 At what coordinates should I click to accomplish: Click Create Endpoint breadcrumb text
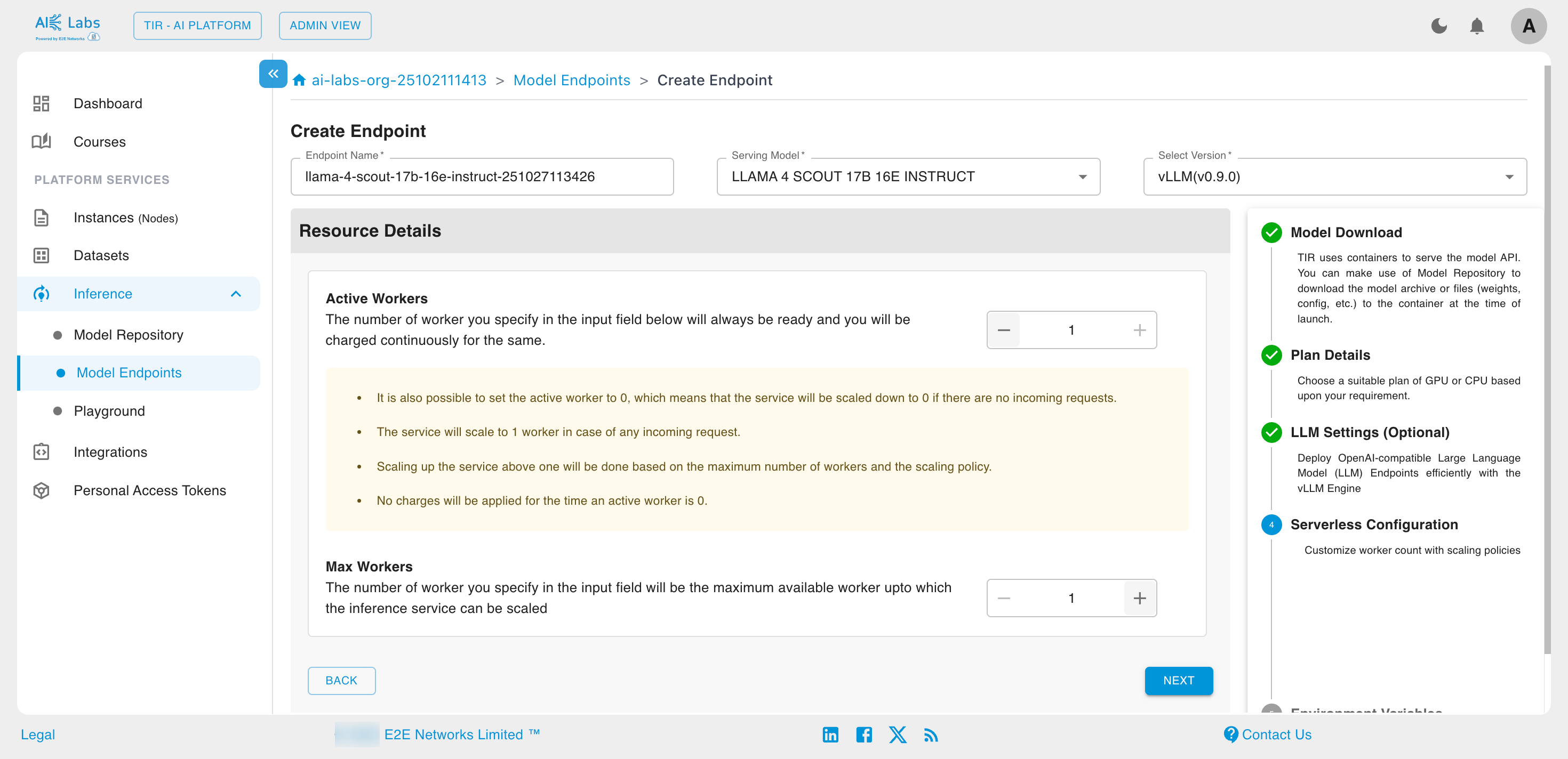[x=715, y=80]
